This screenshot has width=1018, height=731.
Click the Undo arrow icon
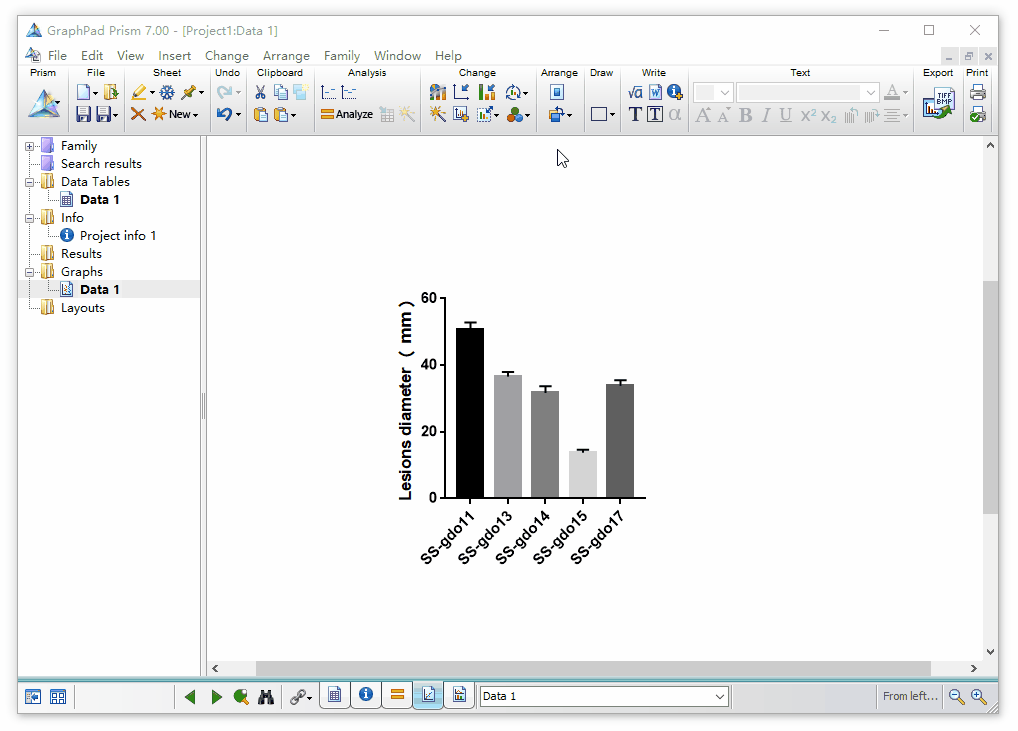225,115
